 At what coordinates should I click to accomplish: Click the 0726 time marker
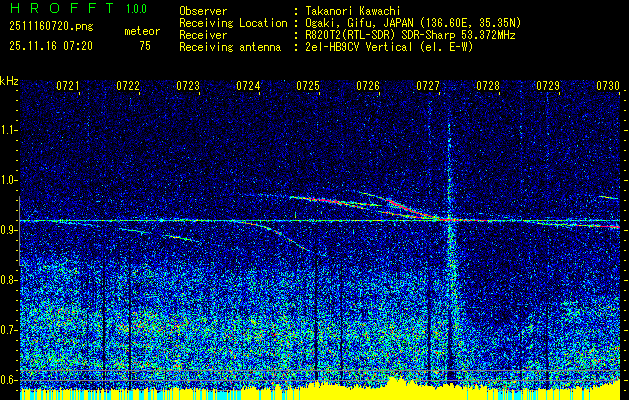pyautogui.click(x=368, y=85)
